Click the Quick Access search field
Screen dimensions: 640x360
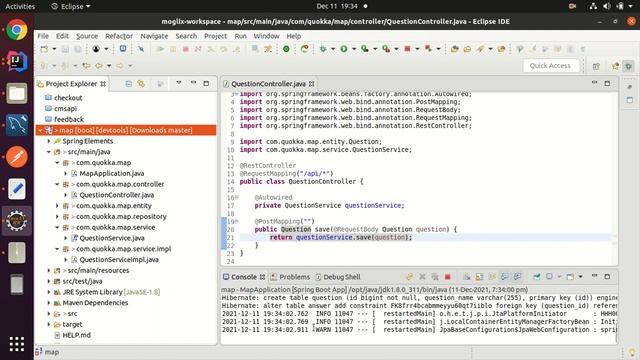550,66
